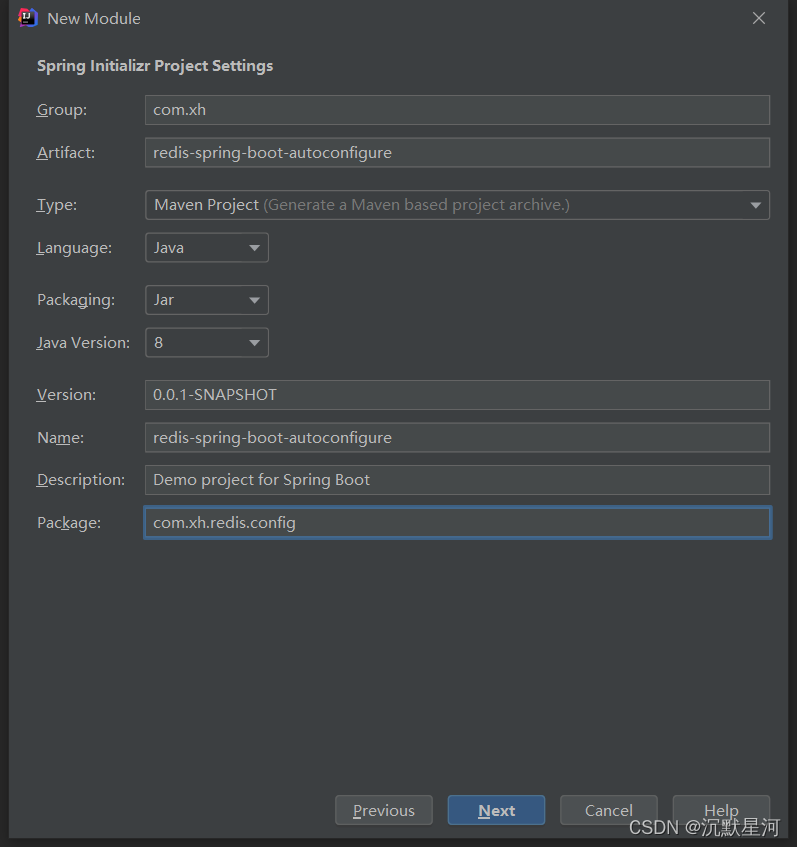Open the Packaging Jar dropdown
Viewport: 797px width, 847px height.
click(207, 300)
